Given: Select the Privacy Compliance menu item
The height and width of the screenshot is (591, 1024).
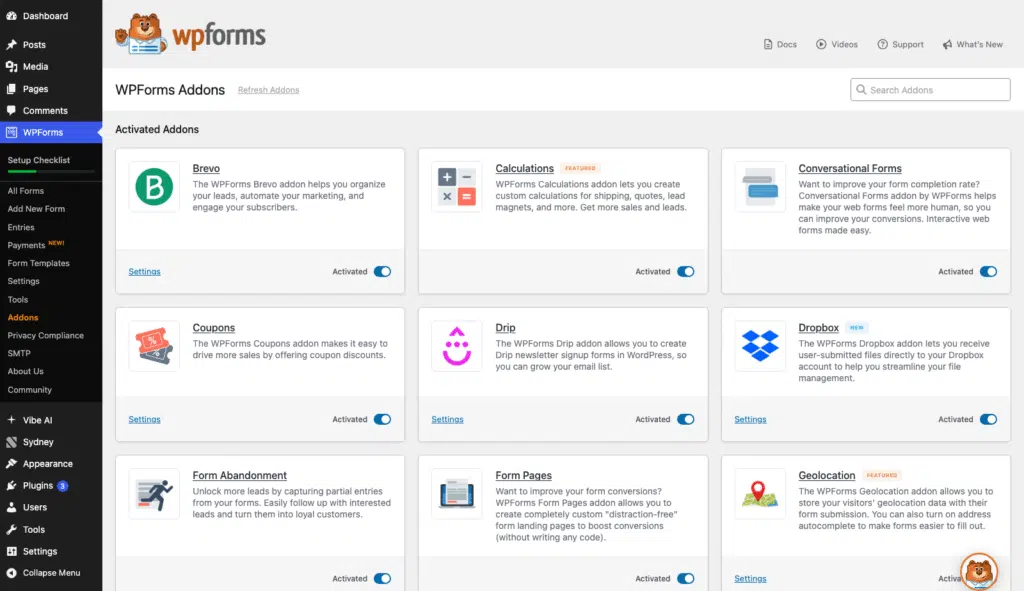Looking at the screenshot, I should (x=46, y=336).
